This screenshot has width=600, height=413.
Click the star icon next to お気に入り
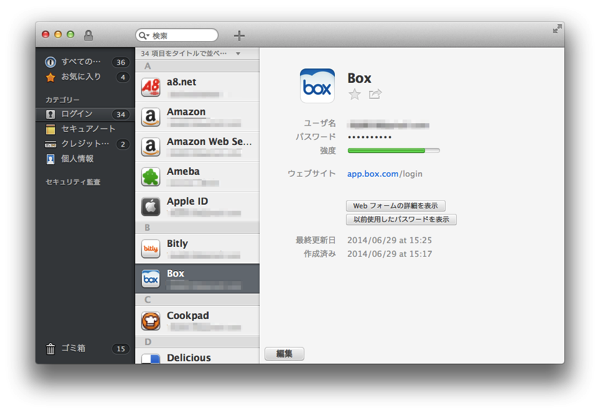[x=51, y=77]
